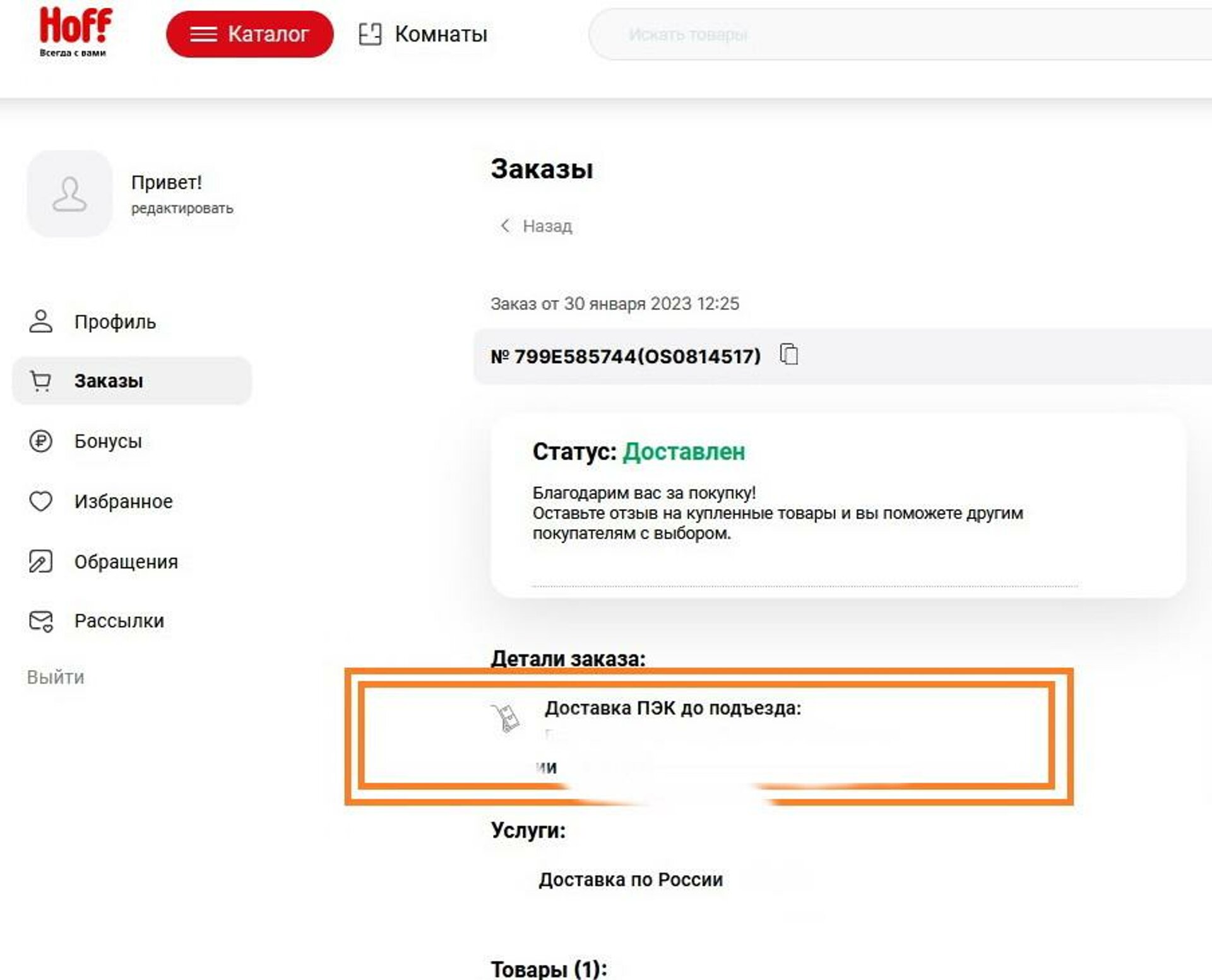Click the Доставка ПЭК до подъезда text
Image resolution: width=1212 pixels, height=980 pixels.
673,708
